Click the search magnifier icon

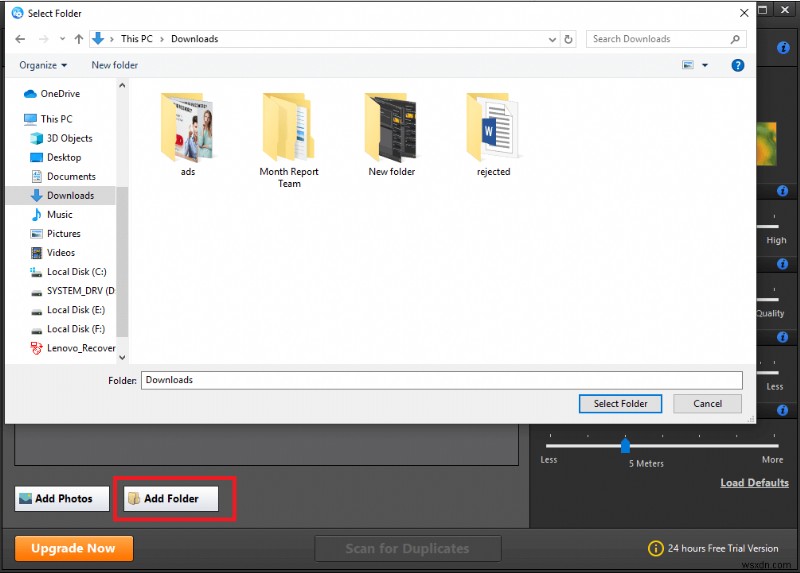[x=735, y=39]
